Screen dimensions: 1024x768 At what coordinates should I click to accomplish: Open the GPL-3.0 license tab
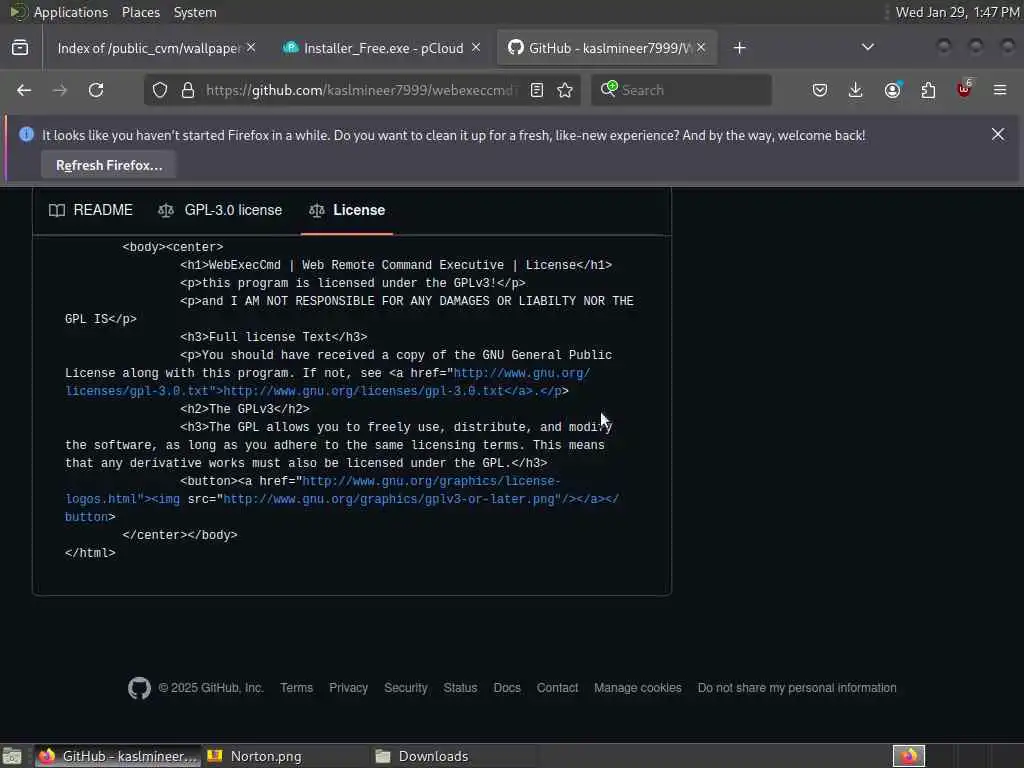click(220, 210)
